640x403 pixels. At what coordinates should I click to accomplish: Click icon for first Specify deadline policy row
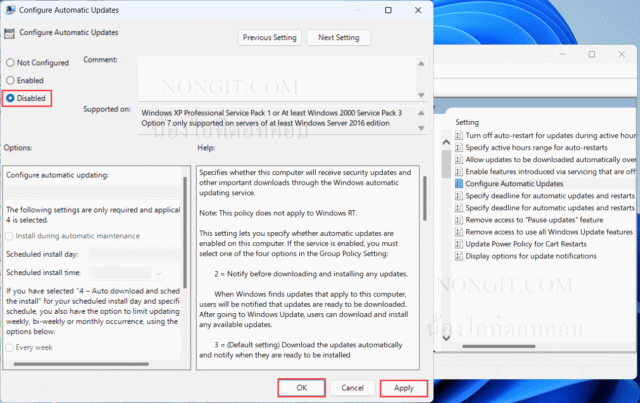point(459,196)
